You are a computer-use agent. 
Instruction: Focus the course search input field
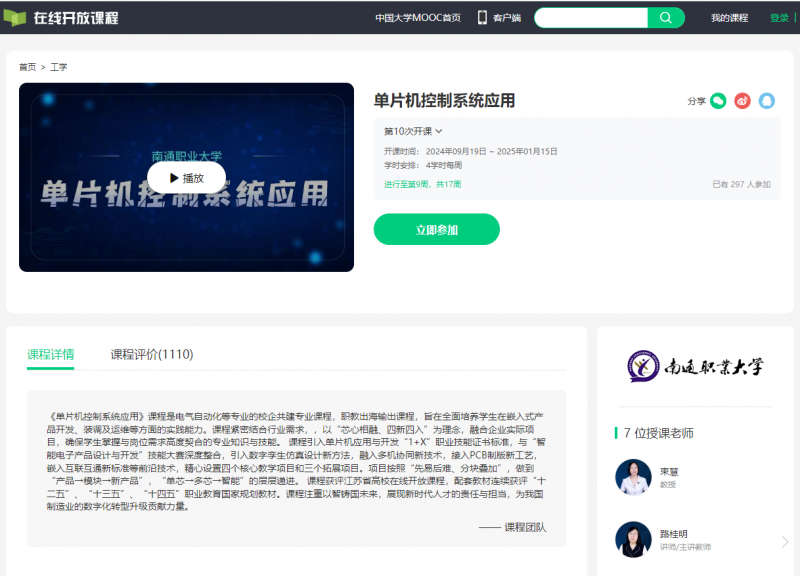pyautogui.click(x=591, y=18)
